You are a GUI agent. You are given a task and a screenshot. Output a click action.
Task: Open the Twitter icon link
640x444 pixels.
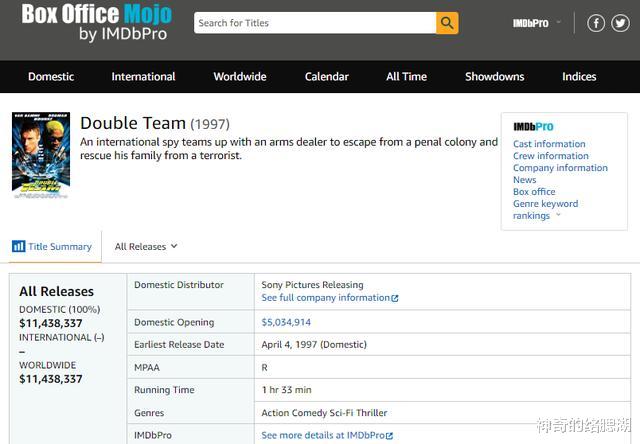pyautogui.click(x=620, y=23)
